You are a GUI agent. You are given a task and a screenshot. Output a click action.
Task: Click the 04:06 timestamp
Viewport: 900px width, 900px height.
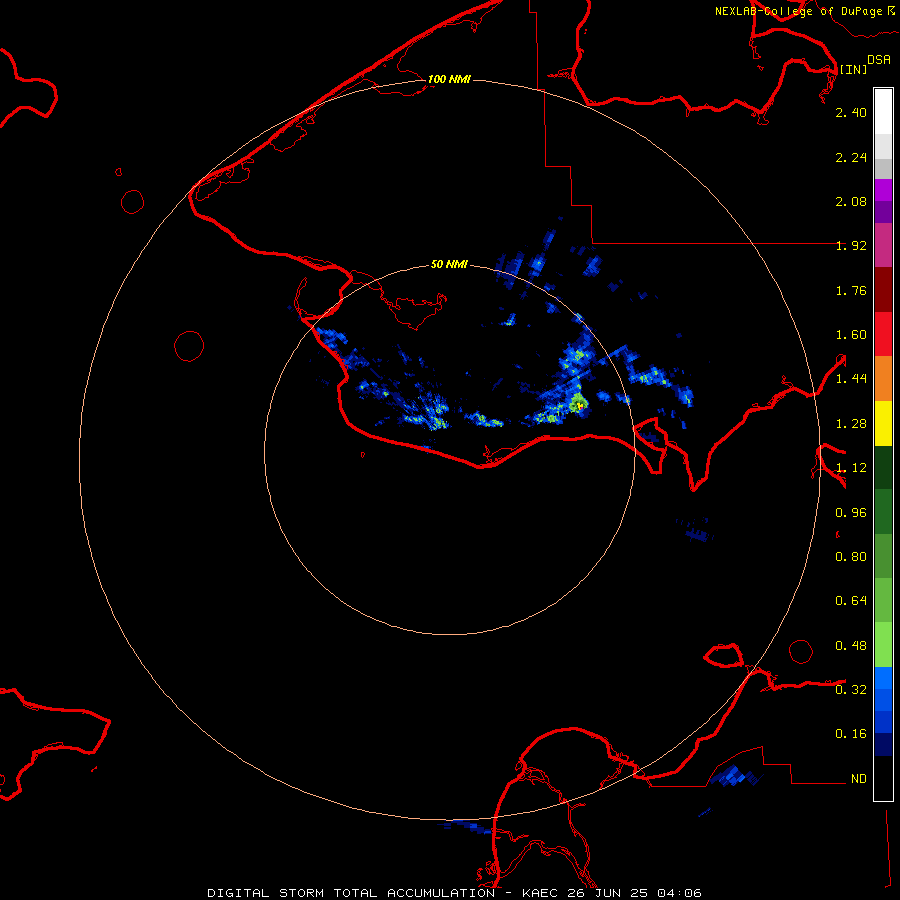coord(679,893)
